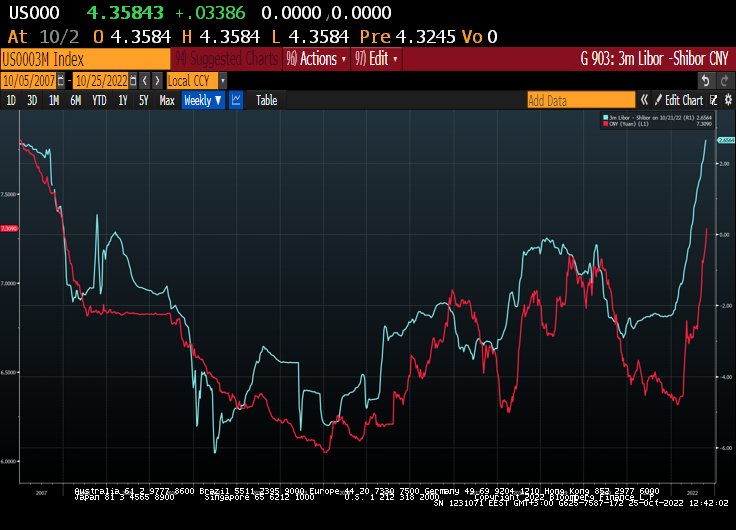Open the Weekly periodicity dropdown
This screenshot has height=530, width=736.
[202, 100]
